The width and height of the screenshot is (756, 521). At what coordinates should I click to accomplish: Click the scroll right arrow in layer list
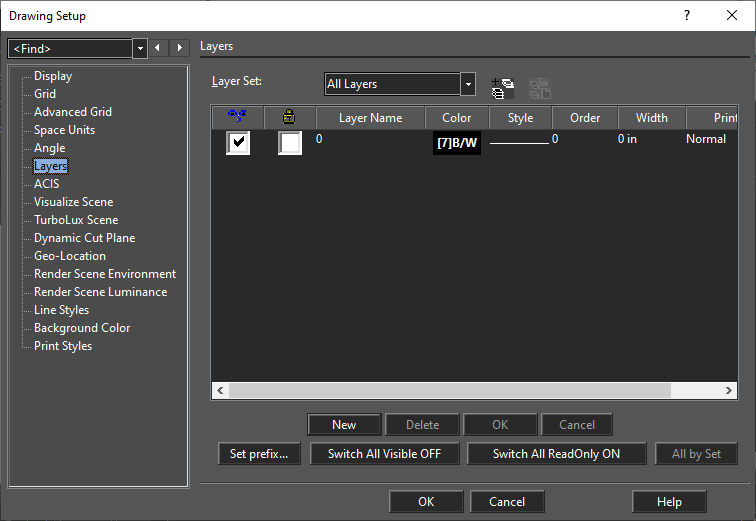coord(729,390)
